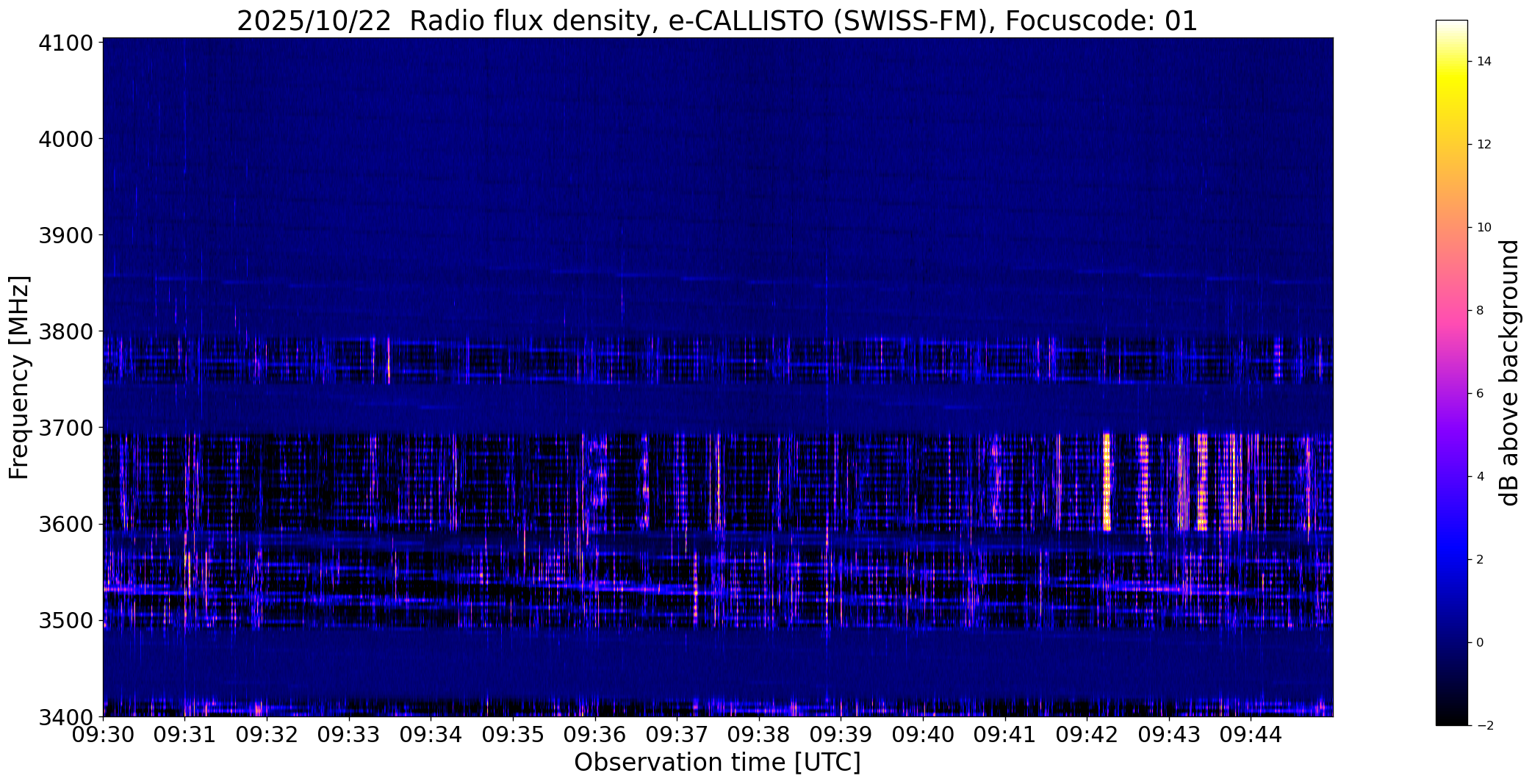Click the 'Frequency [MHz]' y-axis label

pos(19,377)
